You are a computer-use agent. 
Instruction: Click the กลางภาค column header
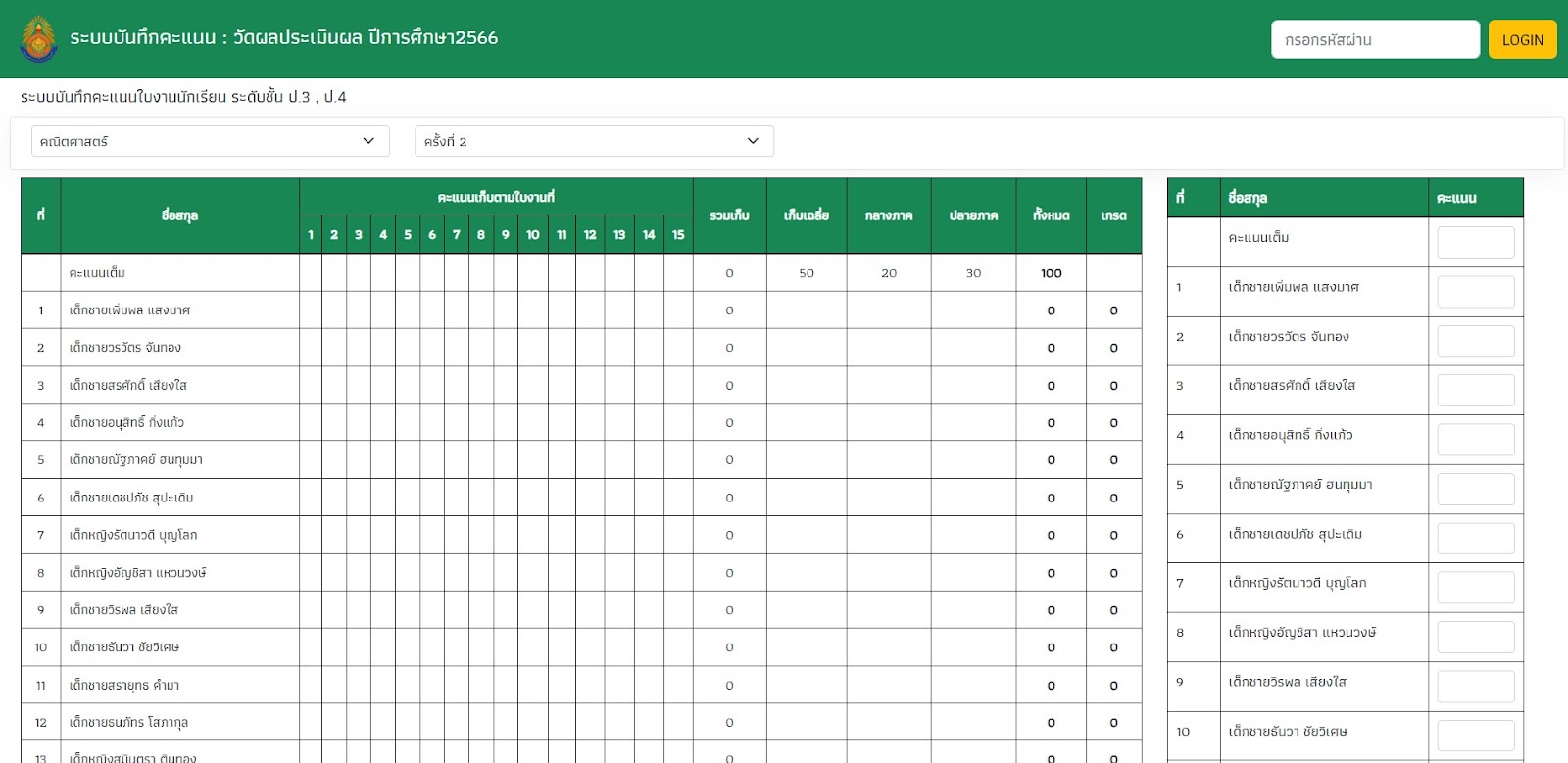click(888, 215)
